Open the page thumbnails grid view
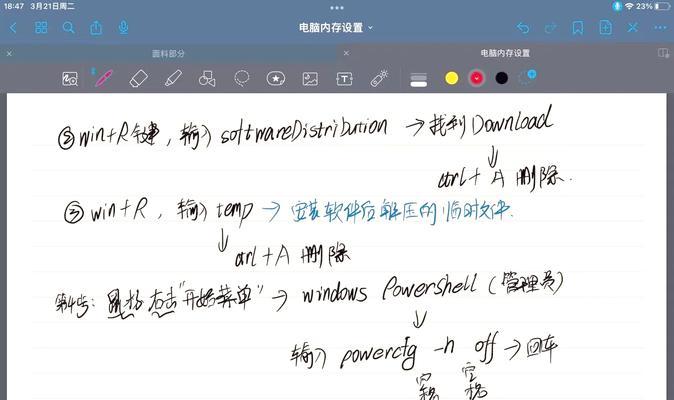The height and width of the screenshot is (400, 674). click(x=41, y=28)
